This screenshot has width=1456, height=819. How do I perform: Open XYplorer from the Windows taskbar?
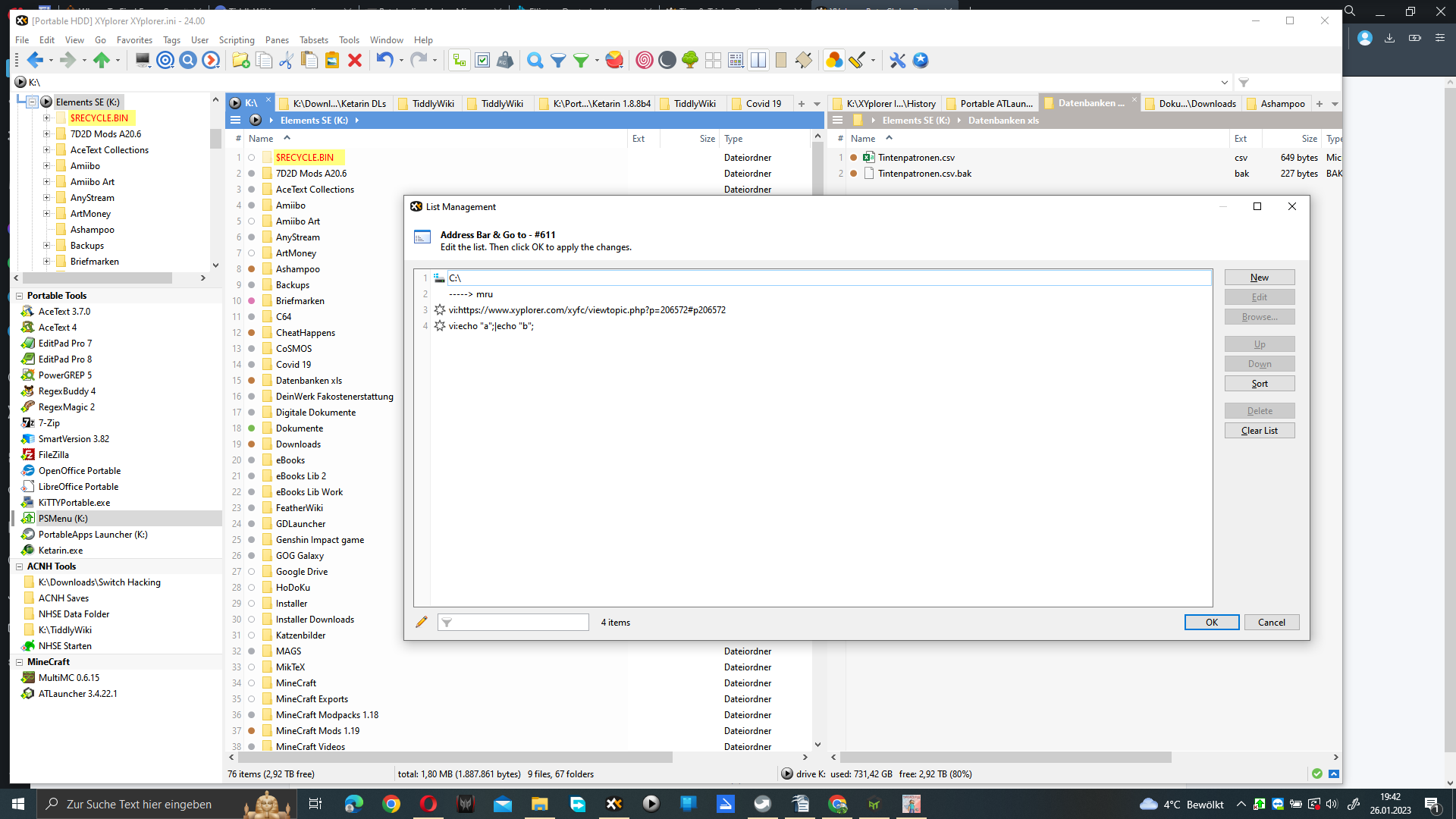click(614, 804)
